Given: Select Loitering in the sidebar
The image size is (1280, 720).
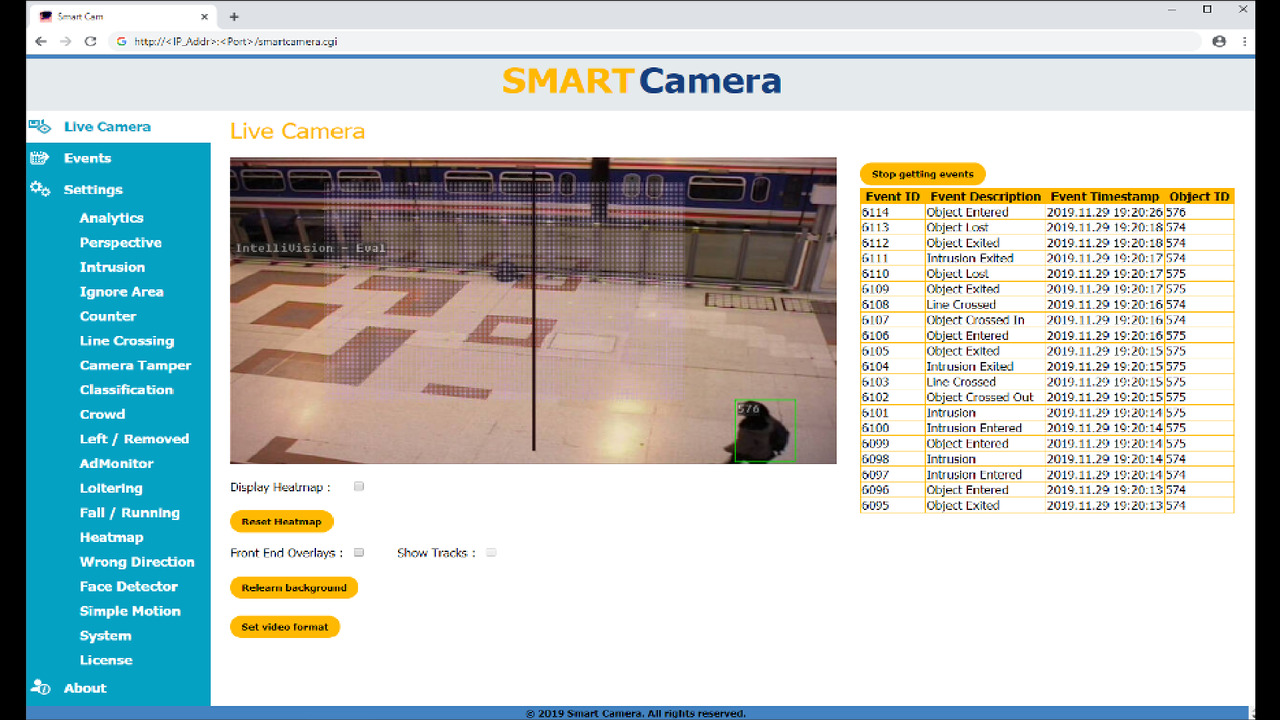Looking at the screenshot, I should pyautogui.click(x=111, y=488).
